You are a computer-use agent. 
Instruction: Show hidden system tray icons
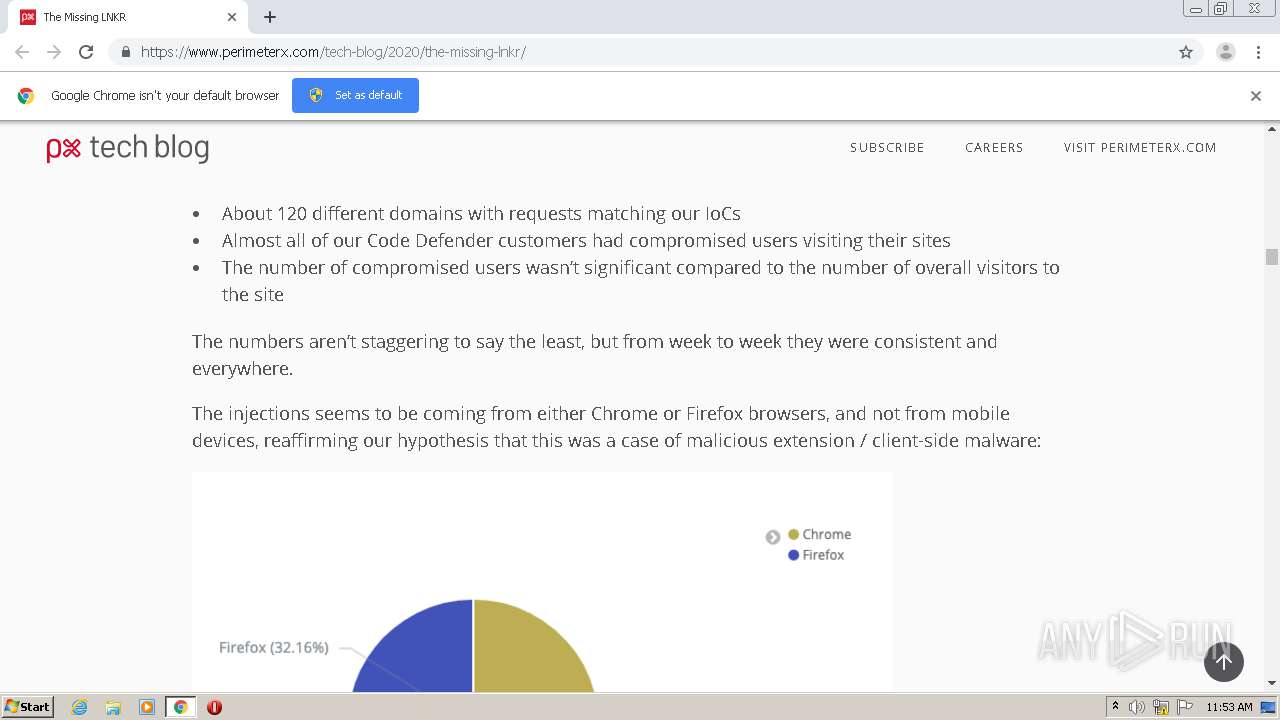click(x=1115, y=707)
